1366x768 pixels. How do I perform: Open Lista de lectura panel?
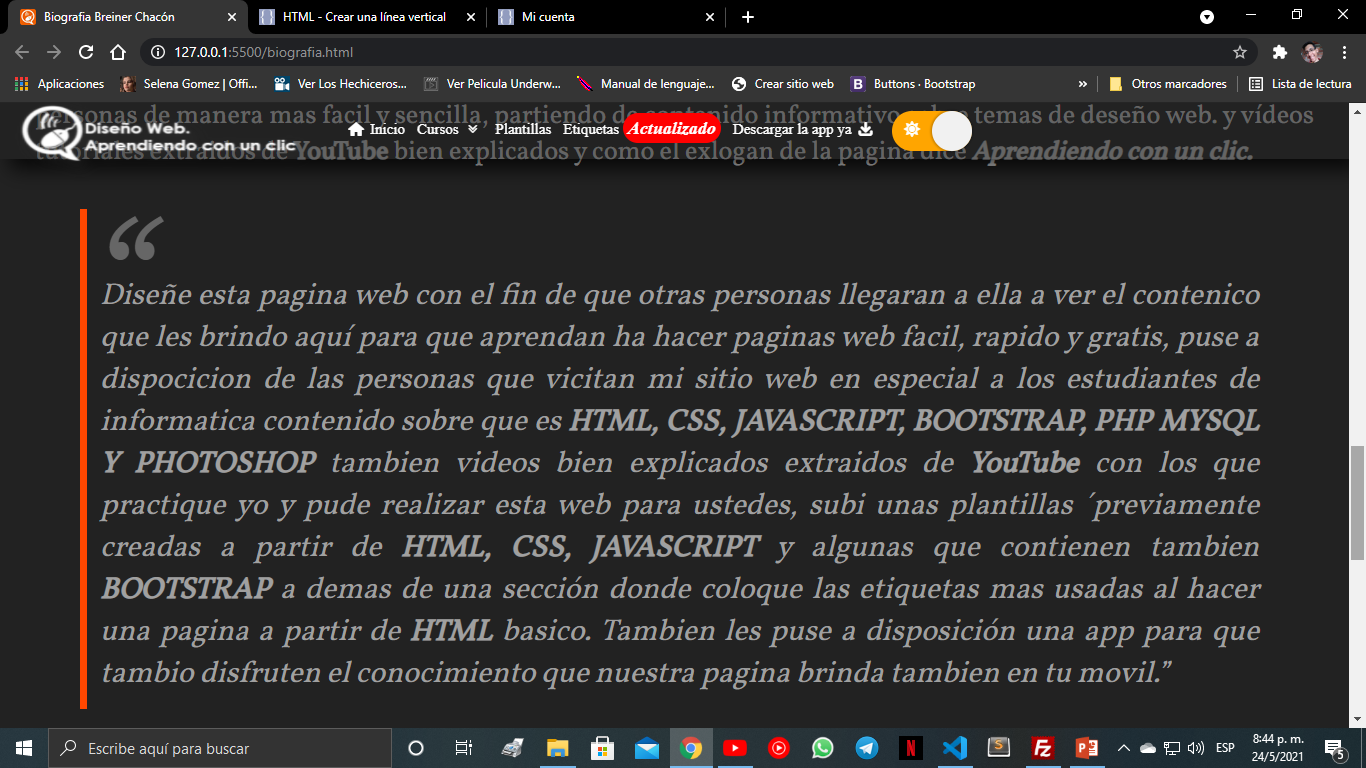[x=1300, y=84]
